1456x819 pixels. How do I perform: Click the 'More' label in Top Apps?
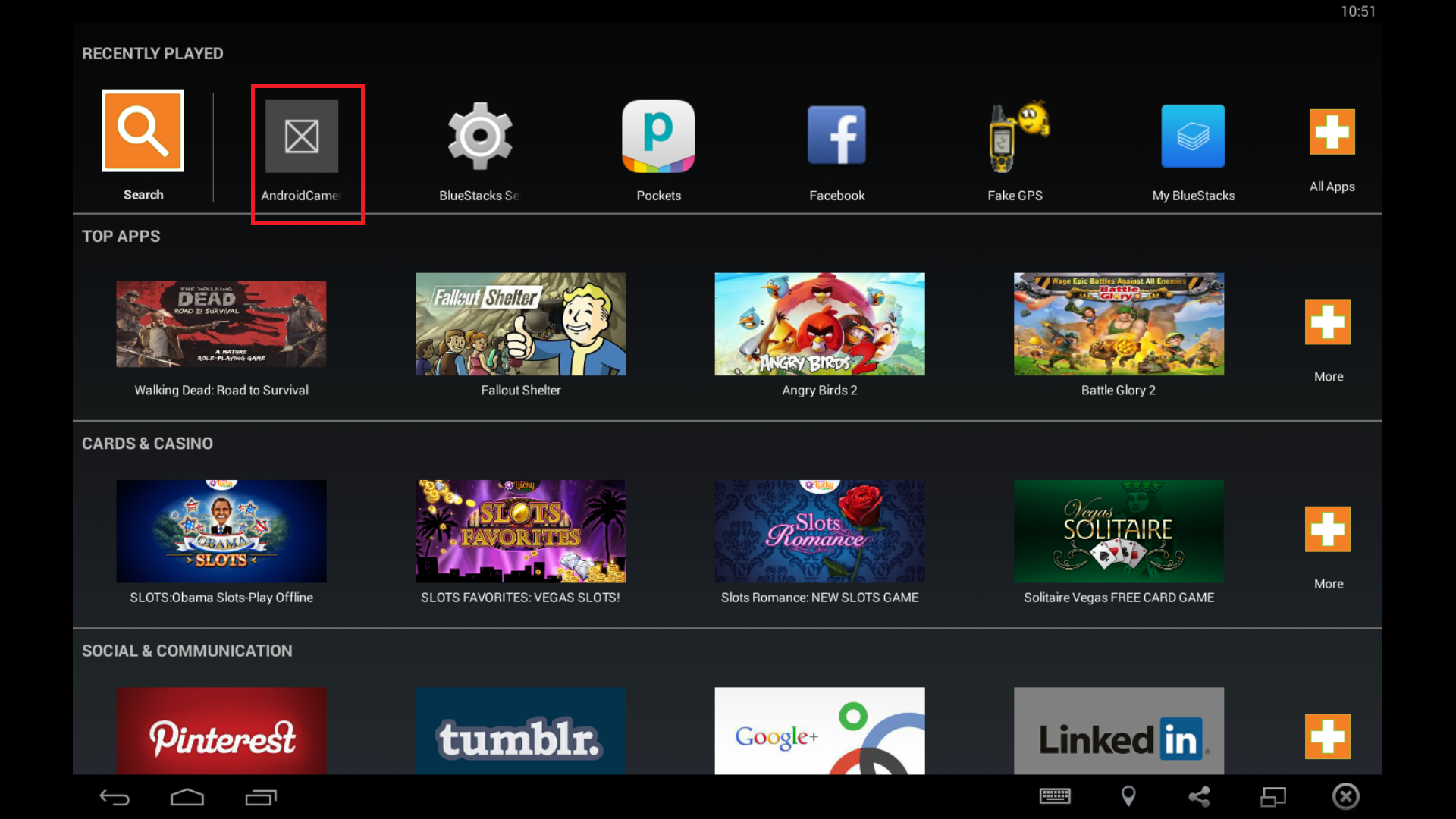(1329, 376)
